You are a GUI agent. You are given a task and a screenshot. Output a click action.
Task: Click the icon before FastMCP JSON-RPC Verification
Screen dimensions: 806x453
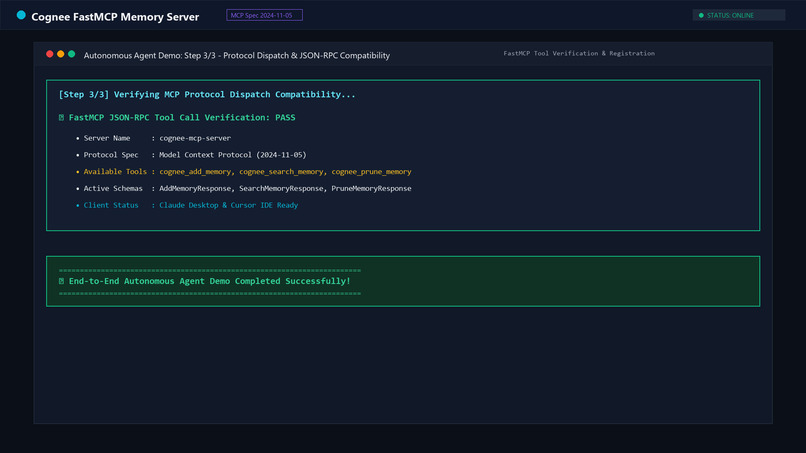click(61, 118)
